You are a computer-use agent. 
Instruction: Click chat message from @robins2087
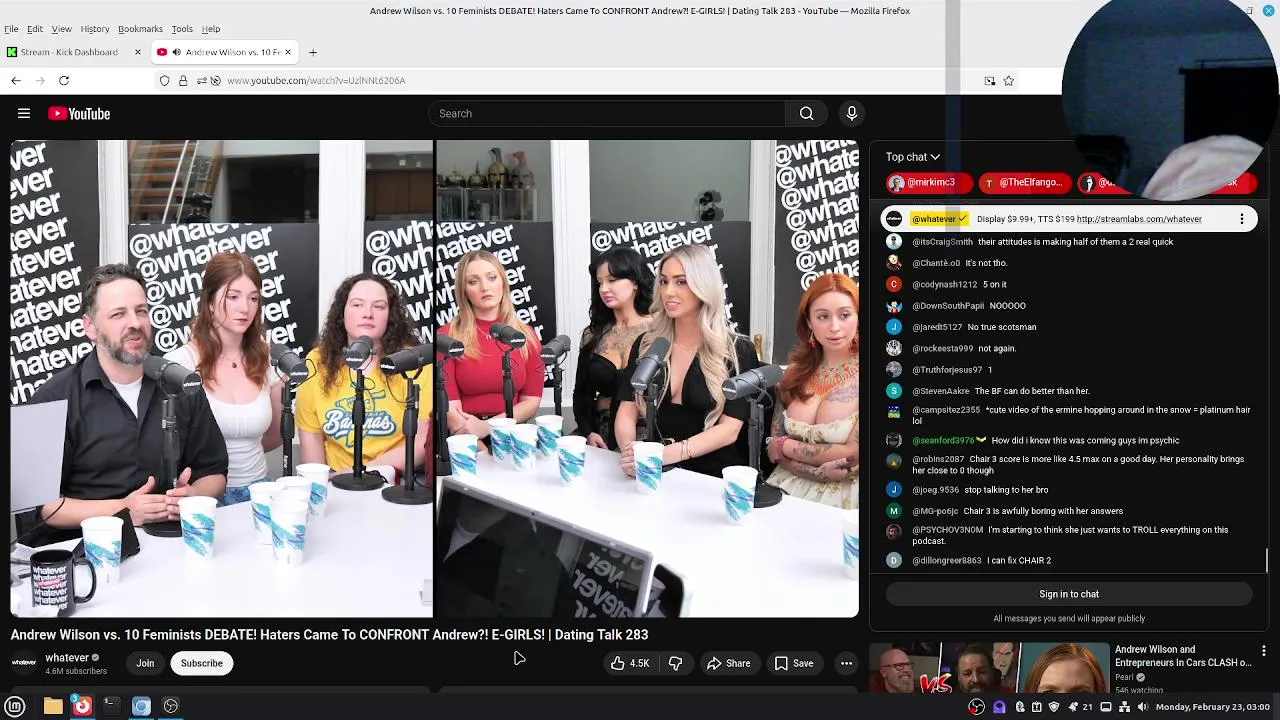1068,465
